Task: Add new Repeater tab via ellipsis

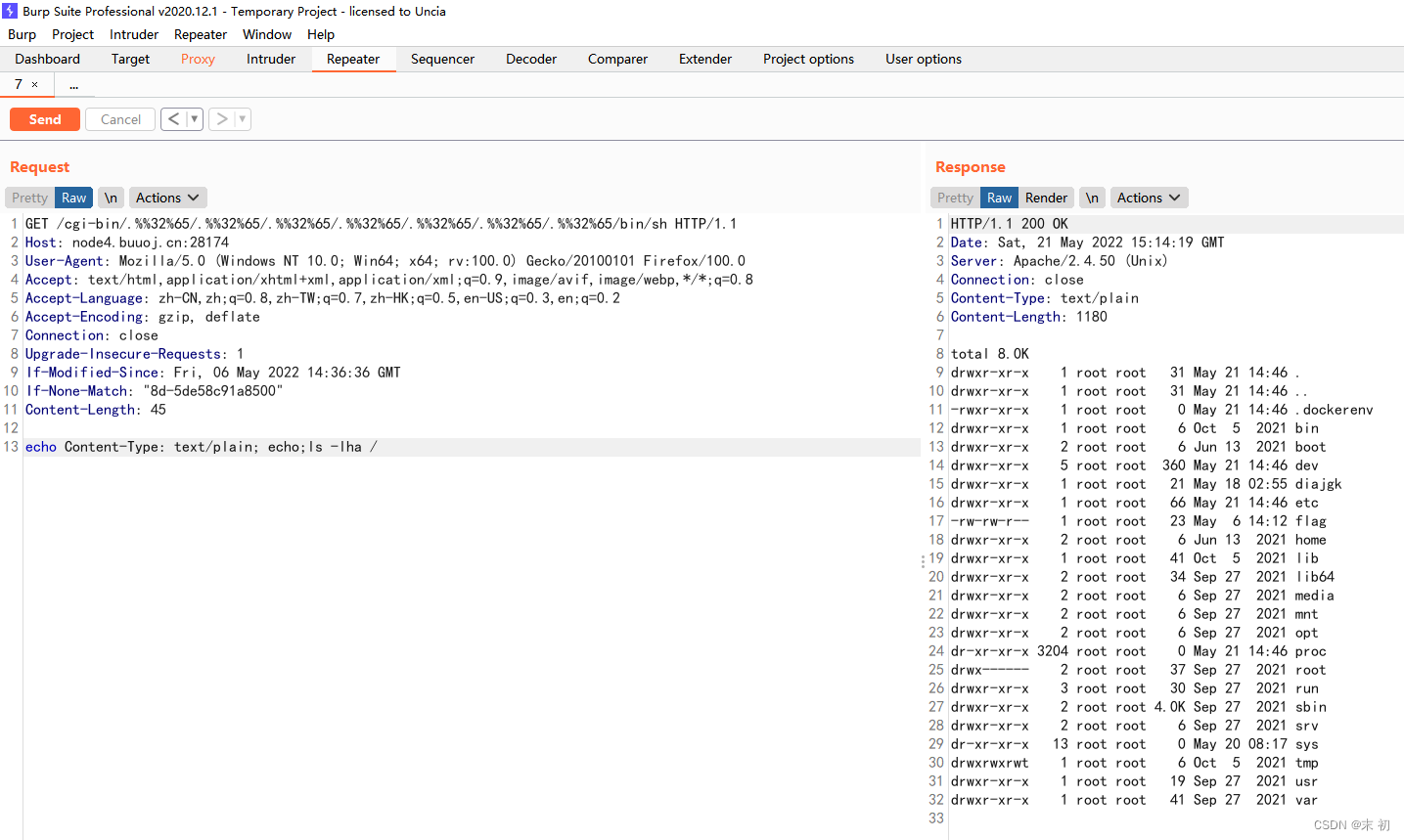Action: [73, 85]
